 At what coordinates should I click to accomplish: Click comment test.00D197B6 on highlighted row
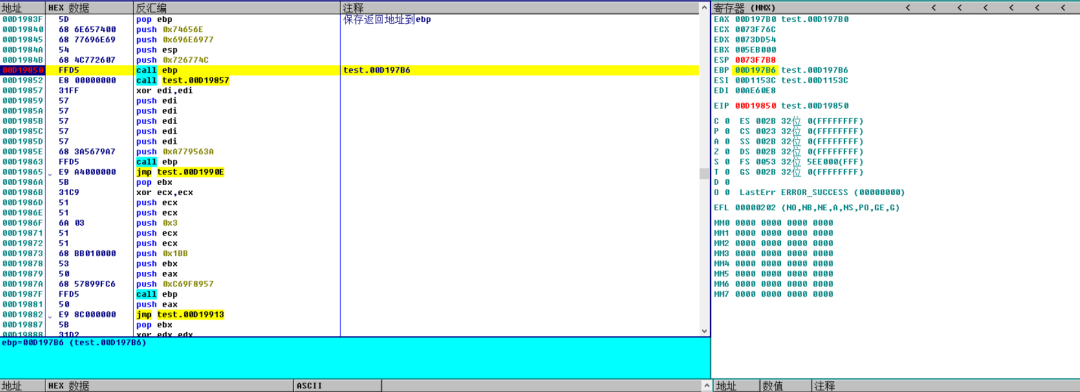point(376,70)
